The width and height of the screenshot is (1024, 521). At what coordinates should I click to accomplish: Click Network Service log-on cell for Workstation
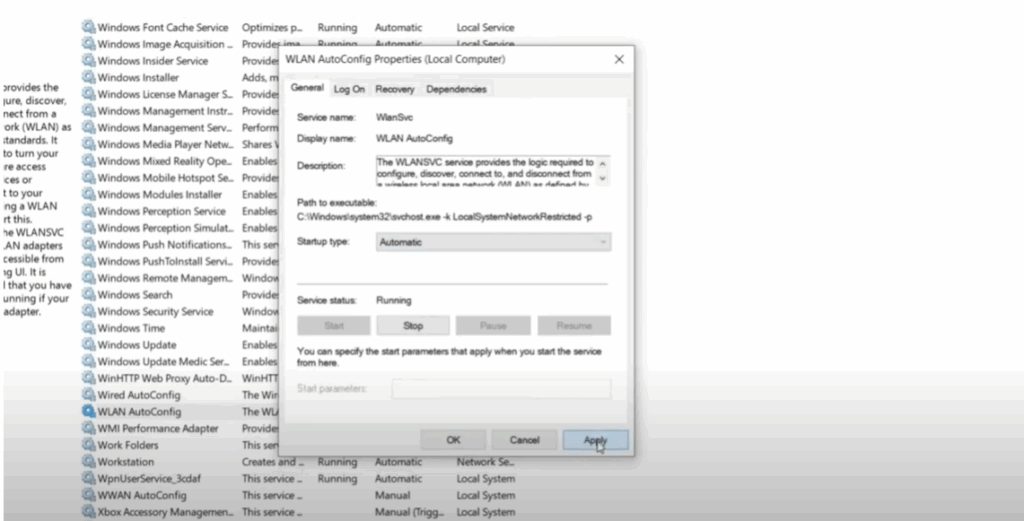tap(485, 462)
